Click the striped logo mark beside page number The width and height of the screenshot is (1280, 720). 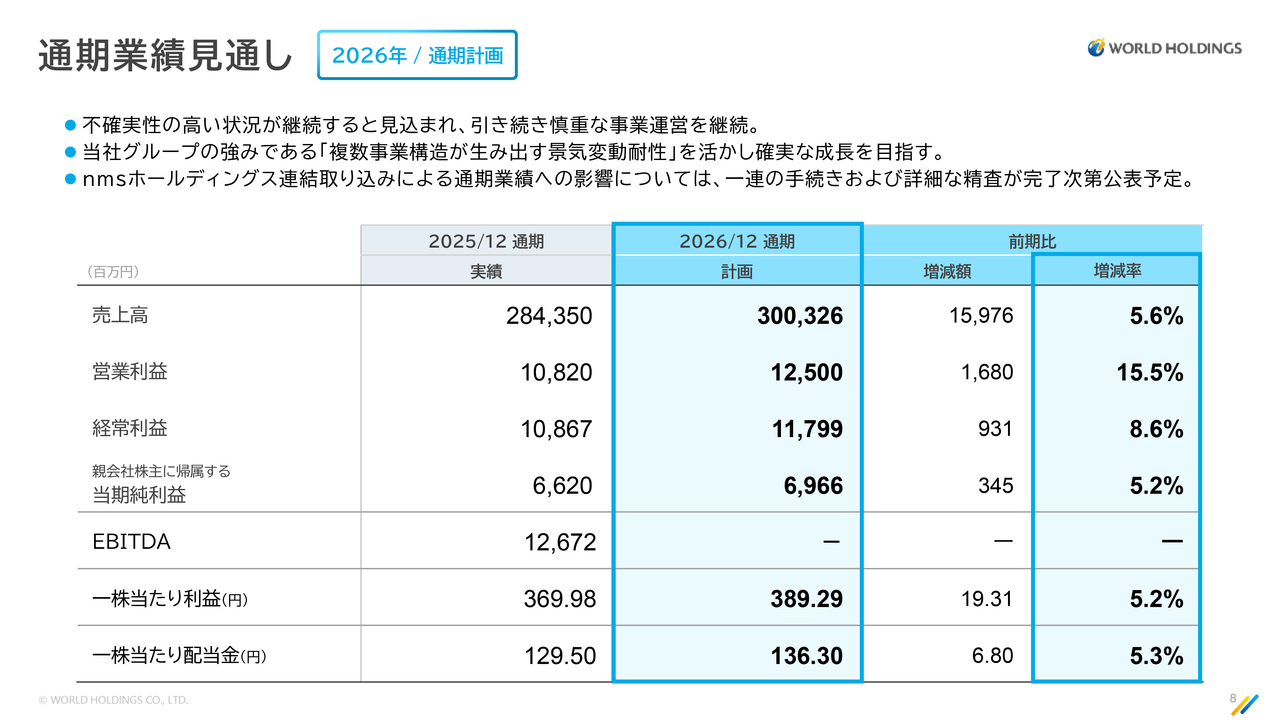[1245, 704]
